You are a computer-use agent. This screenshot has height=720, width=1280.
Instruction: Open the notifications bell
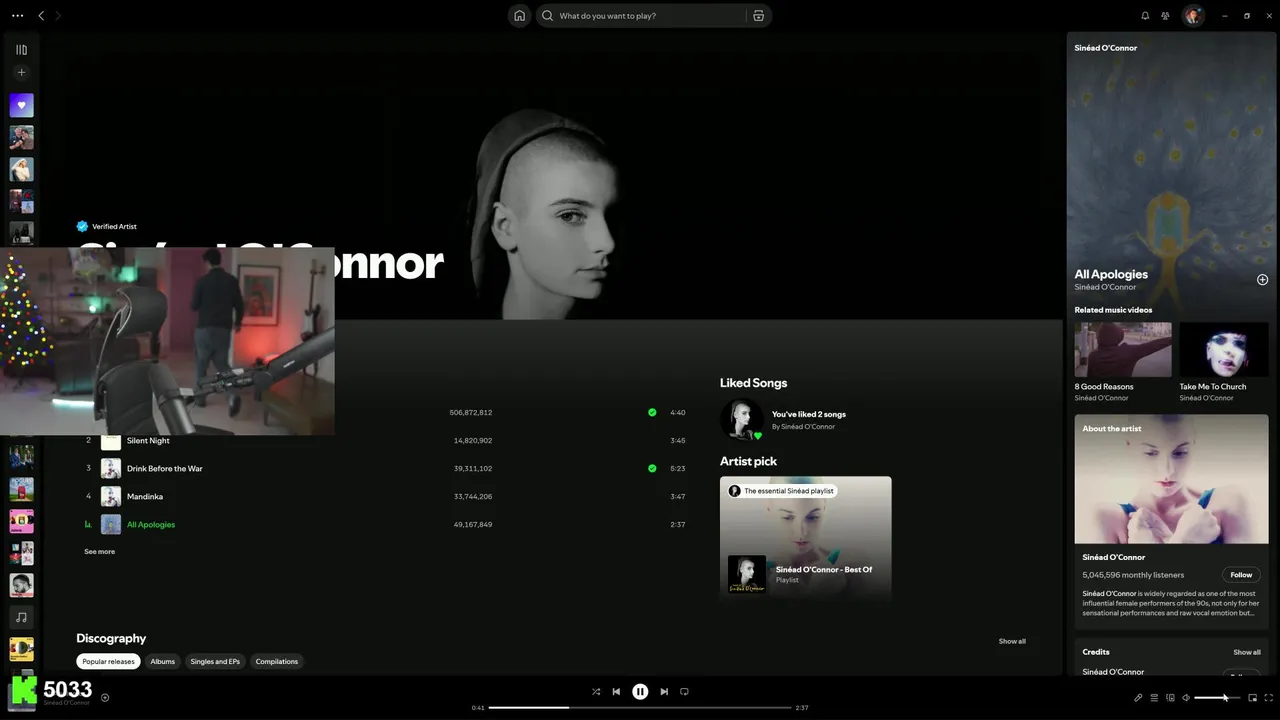click(x=1145, y=16)
